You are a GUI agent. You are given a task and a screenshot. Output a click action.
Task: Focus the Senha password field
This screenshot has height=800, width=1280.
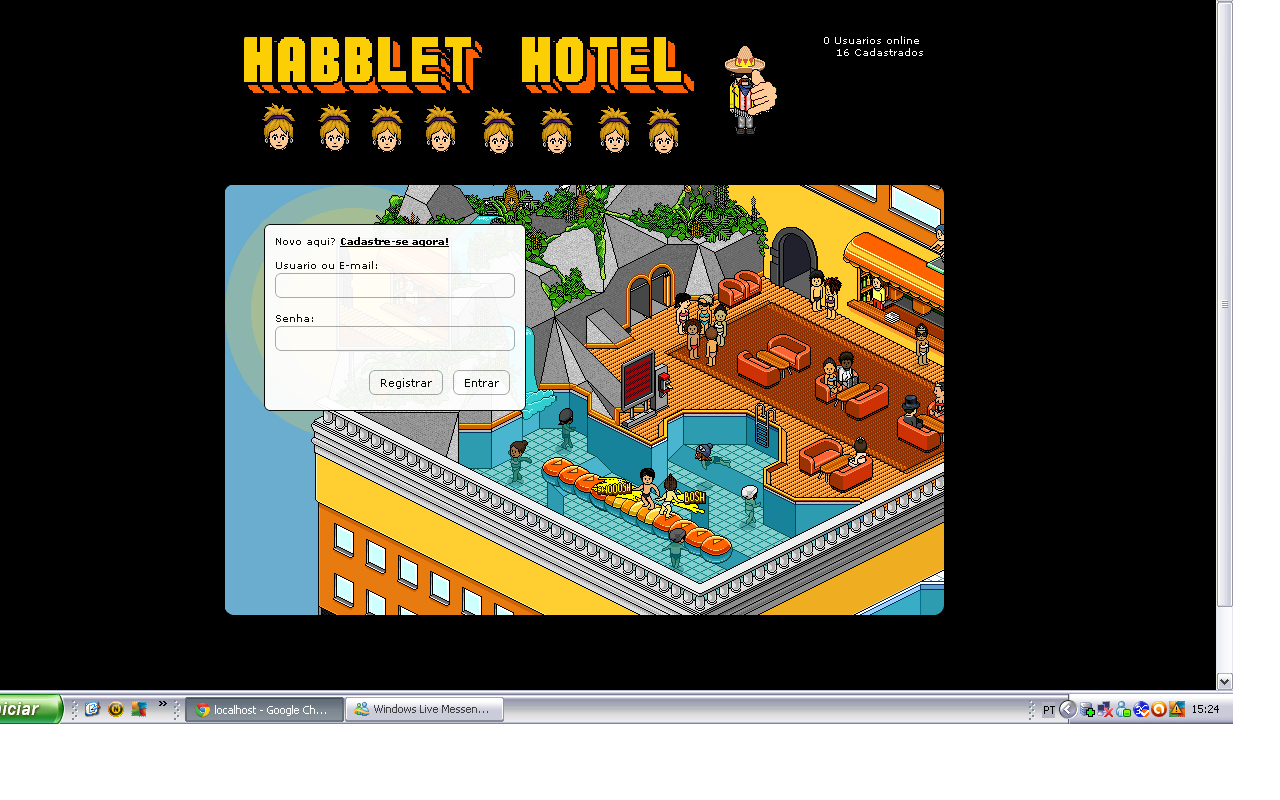395,339
